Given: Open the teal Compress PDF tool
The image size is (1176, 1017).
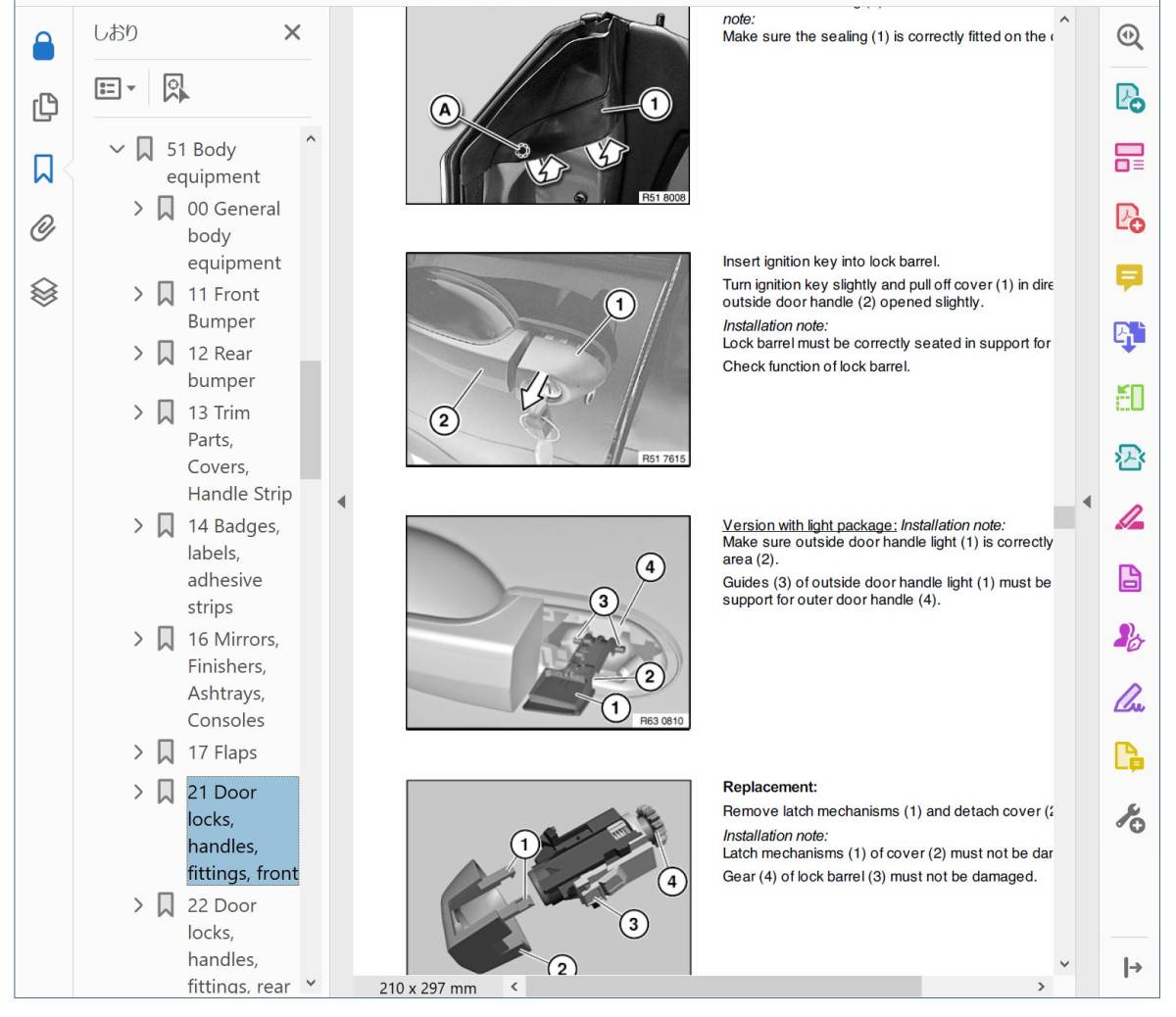Looking at the screenshot, I should 1130,458.
